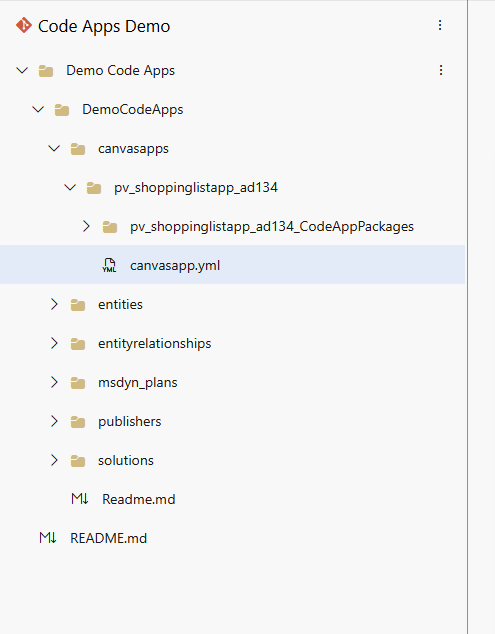Collapse the canvasapps folder
The height and width of the screenshot is (634, 495).
point(54,148)
